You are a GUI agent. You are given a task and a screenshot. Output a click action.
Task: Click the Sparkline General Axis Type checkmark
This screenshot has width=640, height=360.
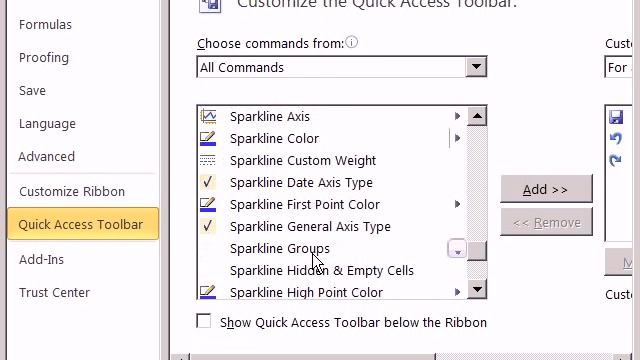click(208, 226)
